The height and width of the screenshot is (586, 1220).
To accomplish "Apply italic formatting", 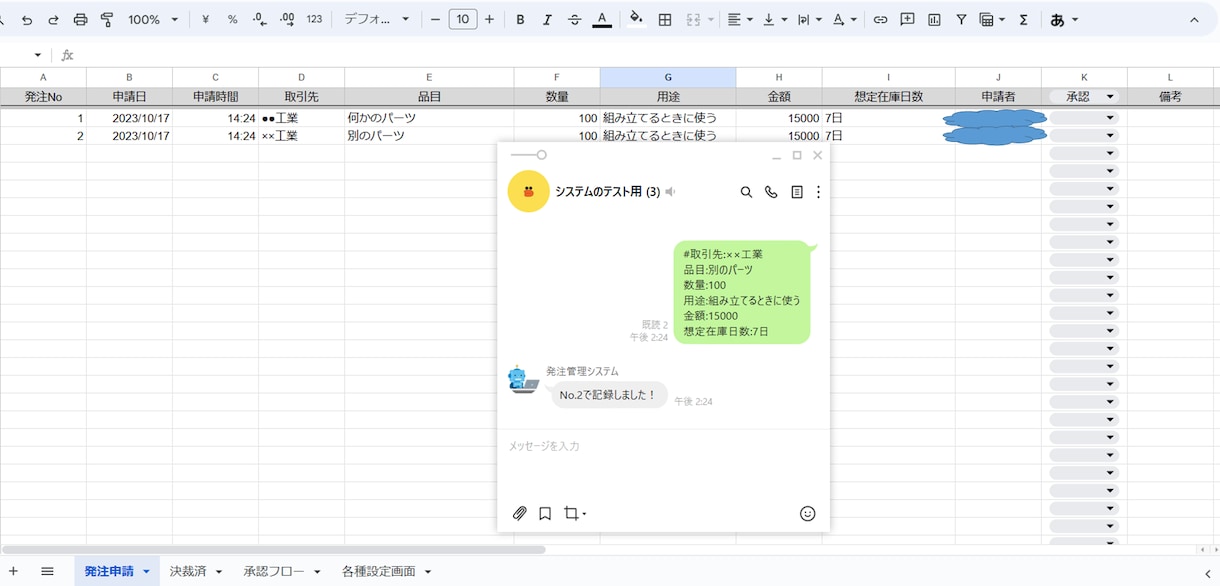I will (547, 20).
